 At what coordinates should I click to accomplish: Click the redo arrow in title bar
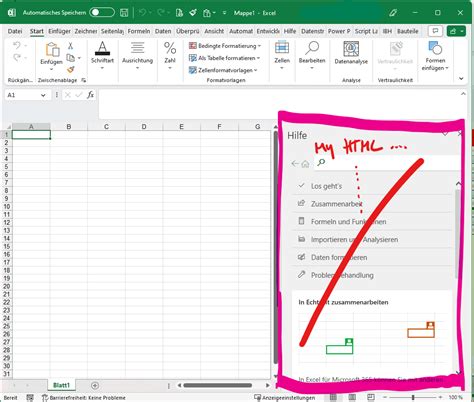click(x=161, y=13)
